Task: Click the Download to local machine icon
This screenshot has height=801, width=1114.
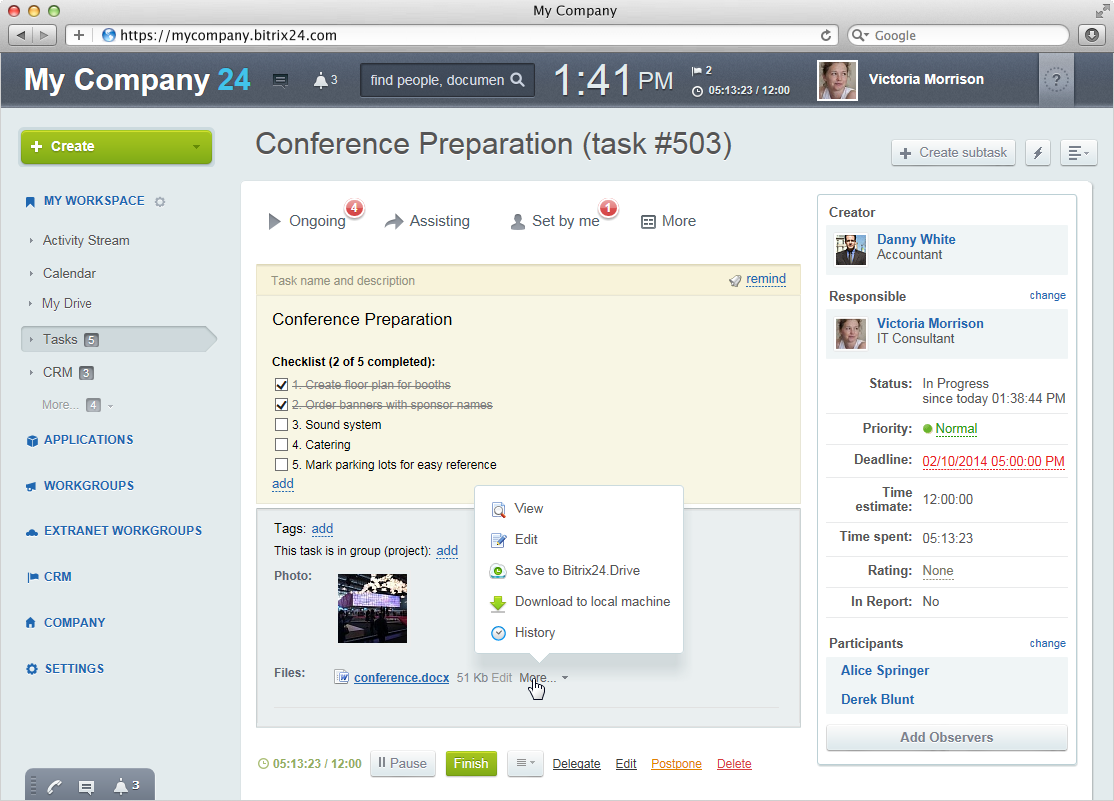Action: (x=498, y=602)
